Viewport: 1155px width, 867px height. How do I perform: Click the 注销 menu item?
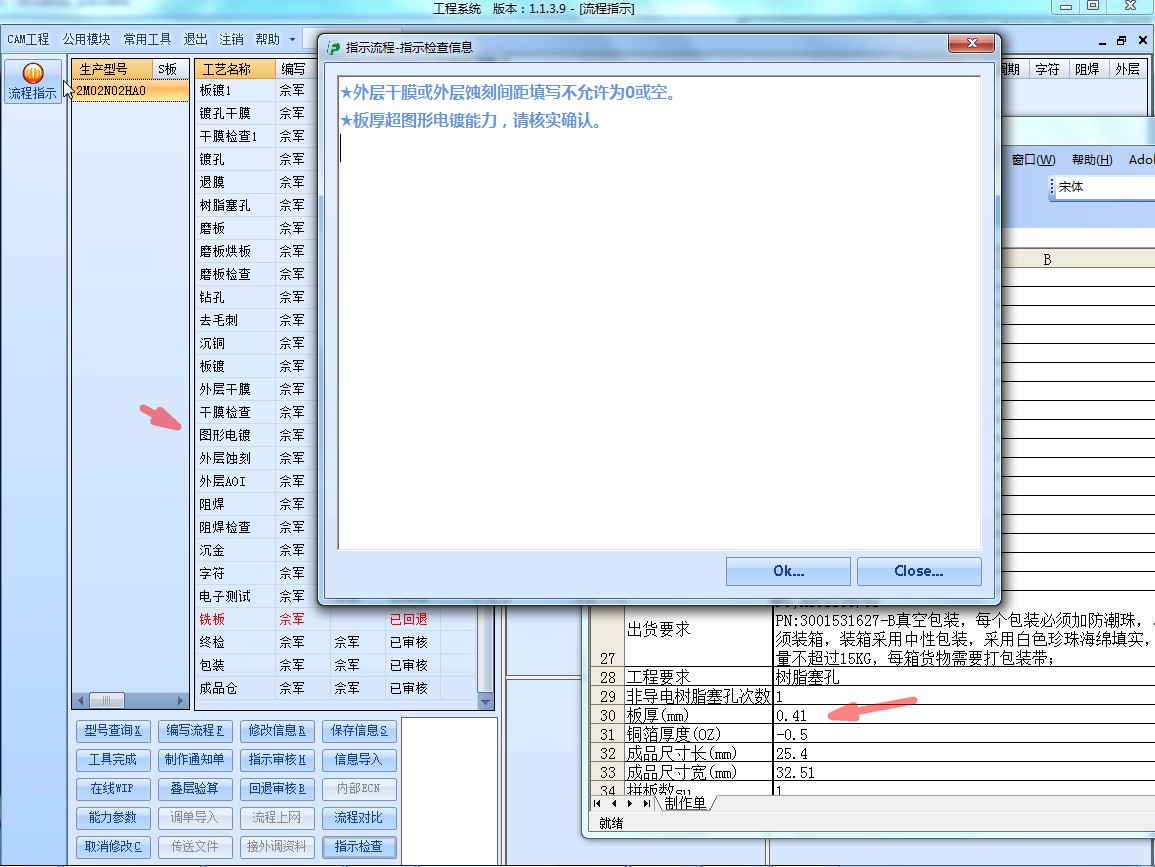point(231,39)
